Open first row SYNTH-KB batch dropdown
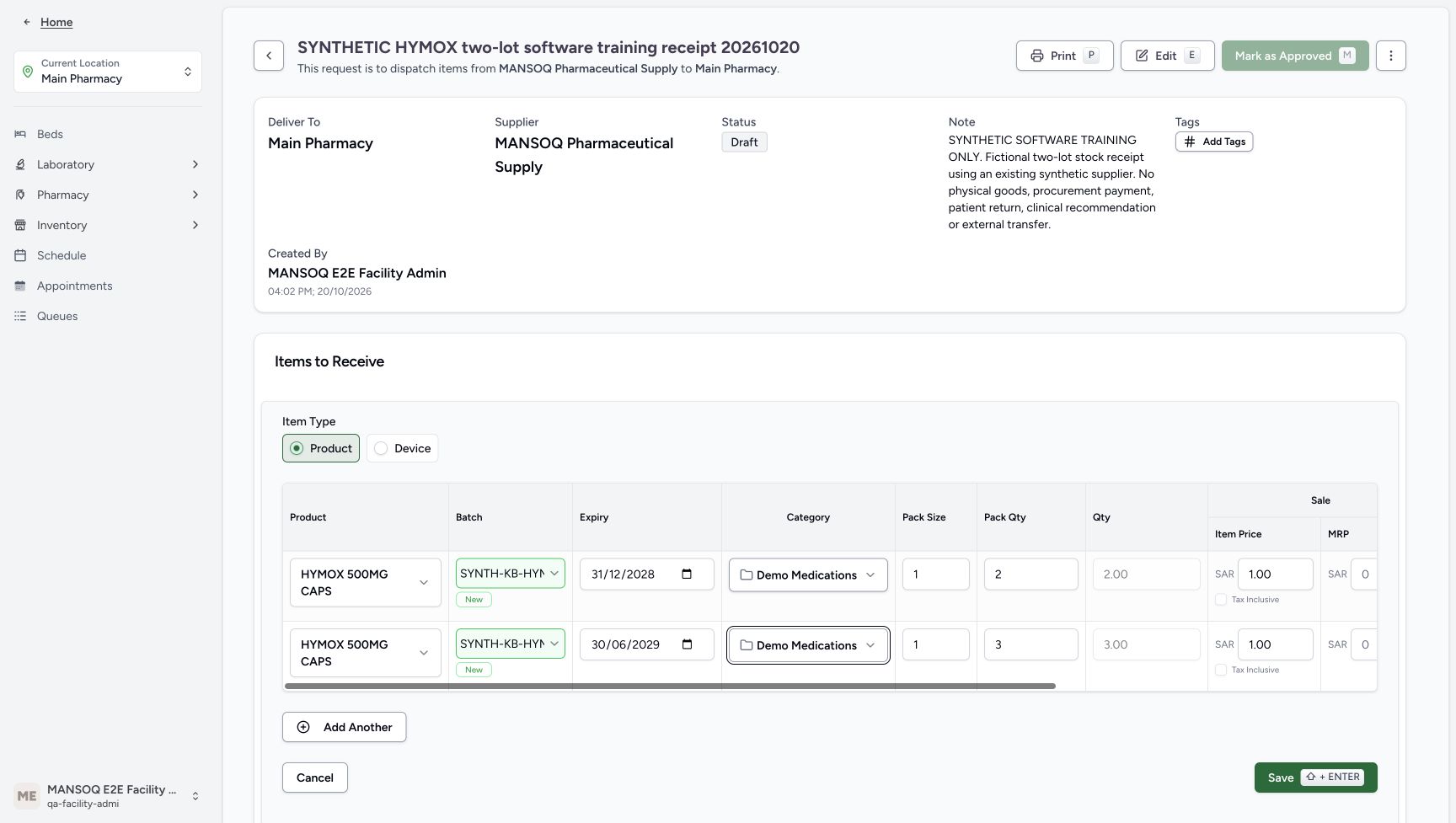Viewport: 1456px width, 823px height. tap(511, 574)
